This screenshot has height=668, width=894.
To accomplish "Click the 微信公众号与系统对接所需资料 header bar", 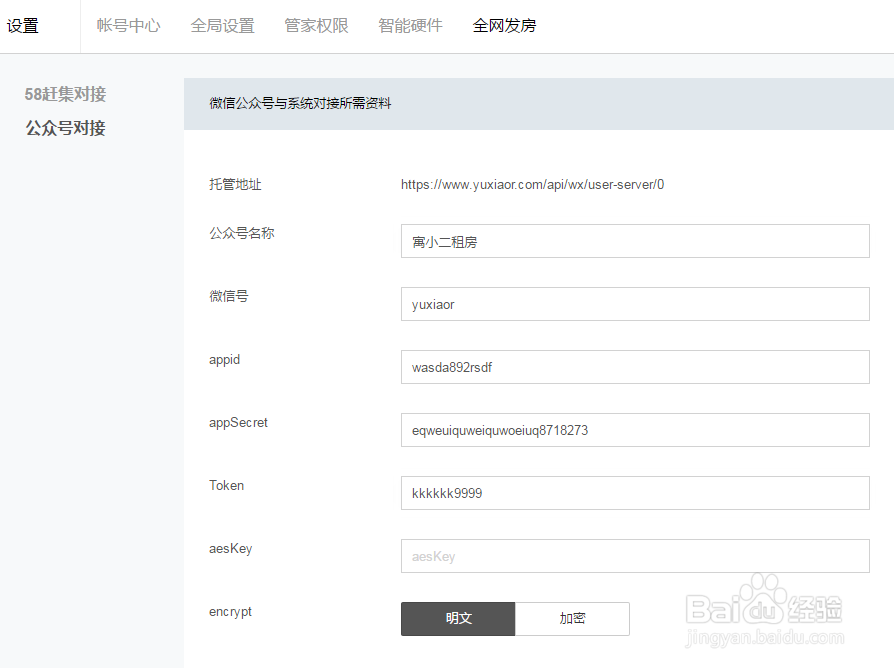I will (538, 103).
